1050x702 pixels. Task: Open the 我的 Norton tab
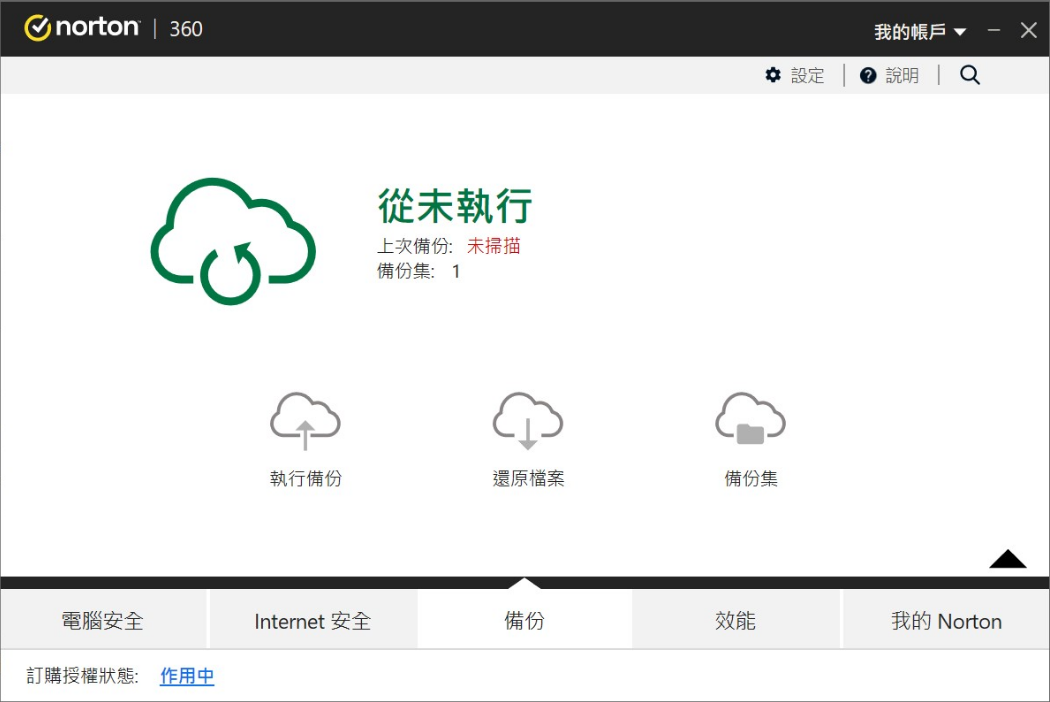[x=946, y=621]
